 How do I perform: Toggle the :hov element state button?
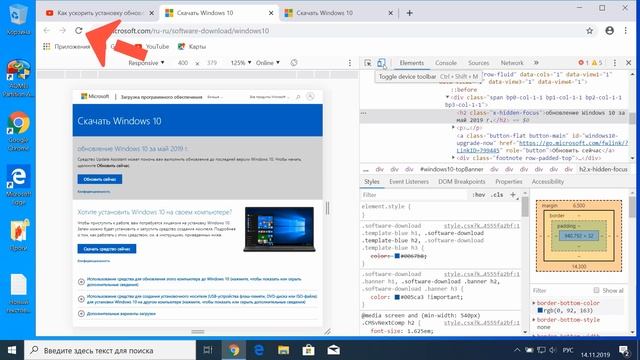click(x=478, y=195)
